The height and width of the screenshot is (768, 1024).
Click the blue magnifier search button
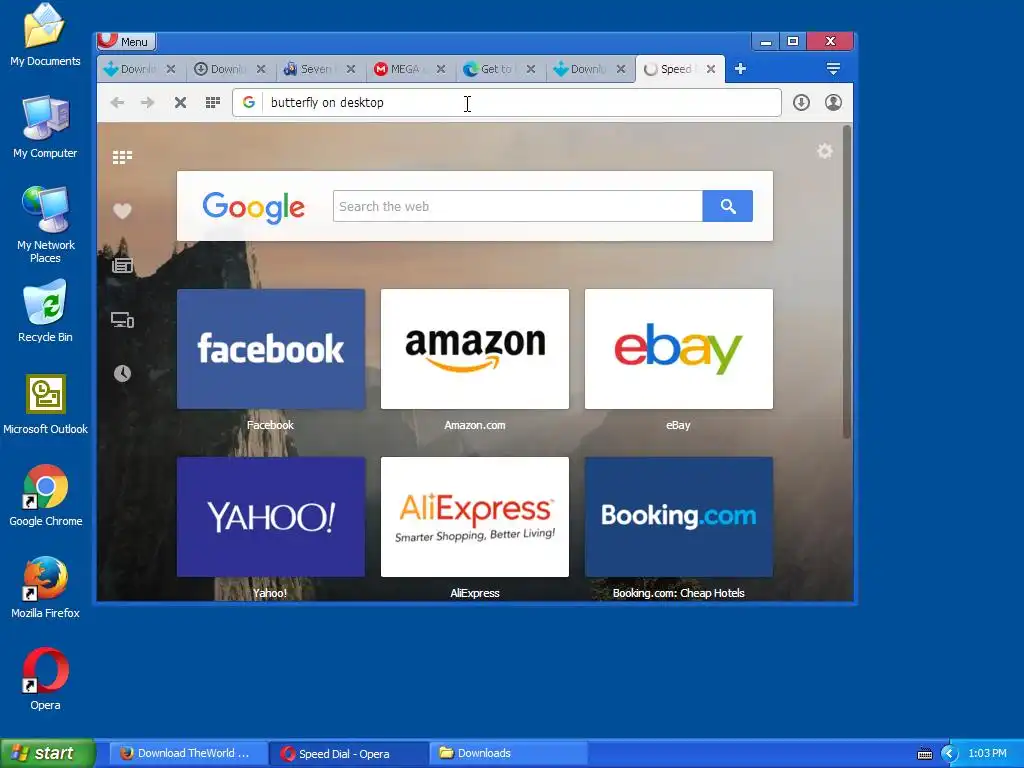[728, 206]
